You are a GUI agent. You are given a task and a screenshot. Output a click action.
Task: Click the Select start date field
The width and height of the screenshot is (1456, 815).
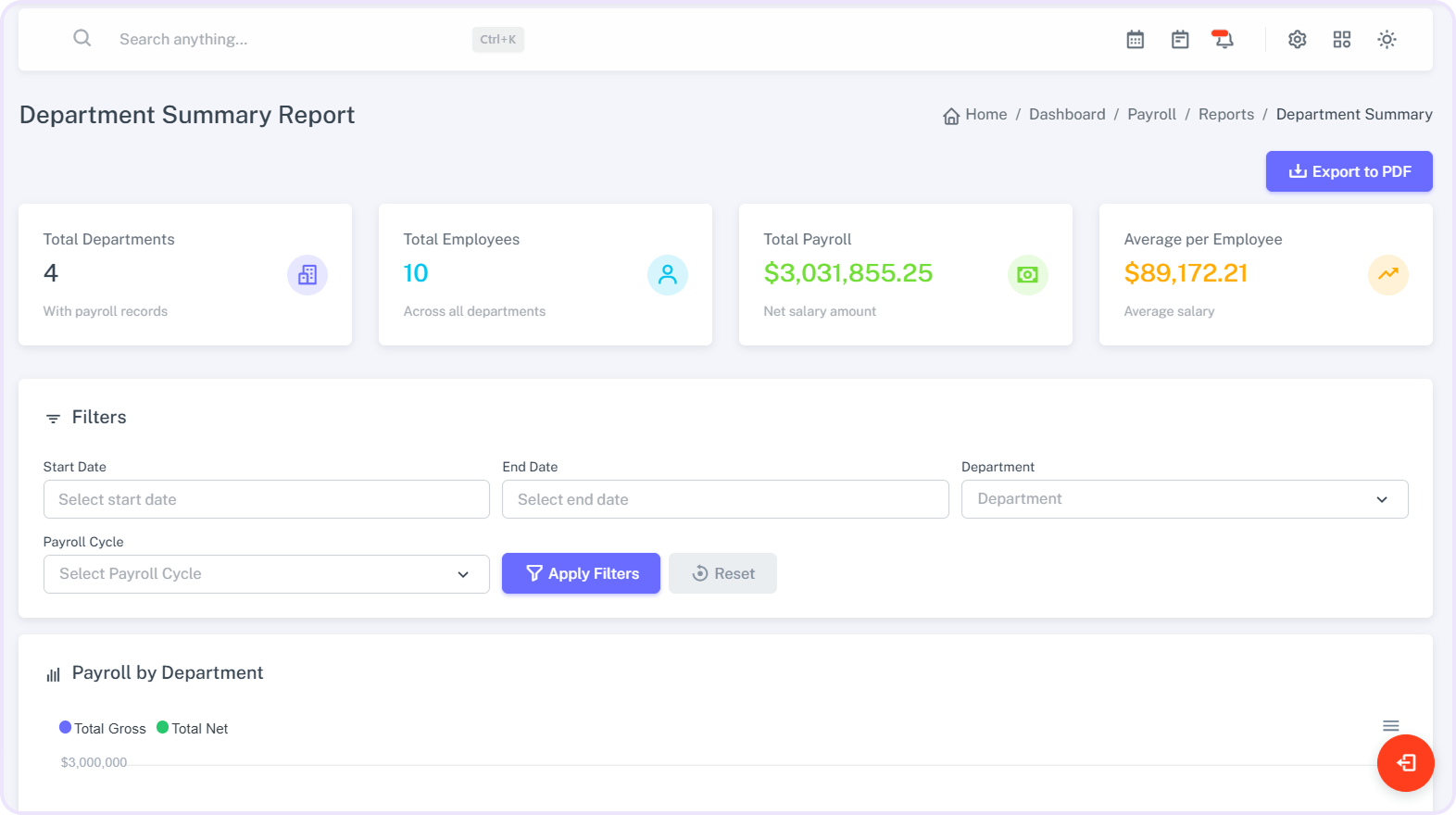(x=266, y=499)
